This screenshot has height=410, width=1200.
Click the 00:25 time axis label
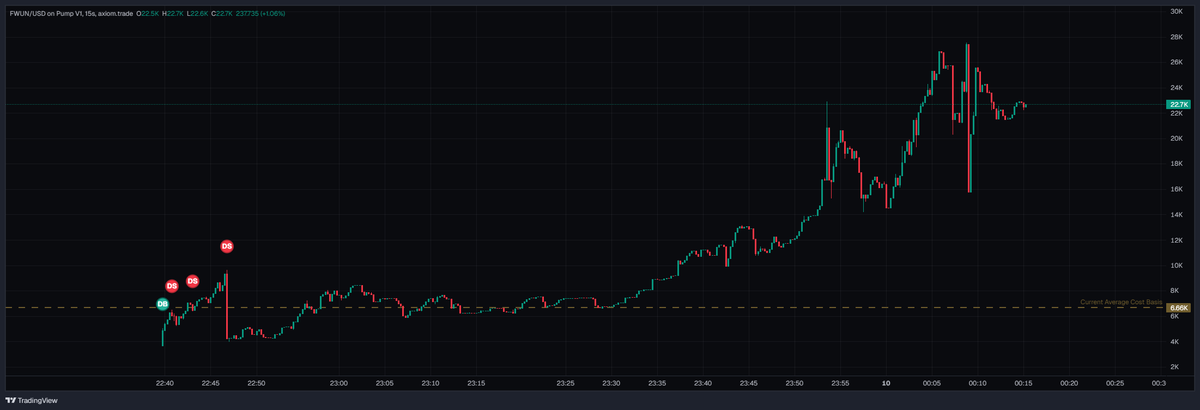click(1115, 383)
